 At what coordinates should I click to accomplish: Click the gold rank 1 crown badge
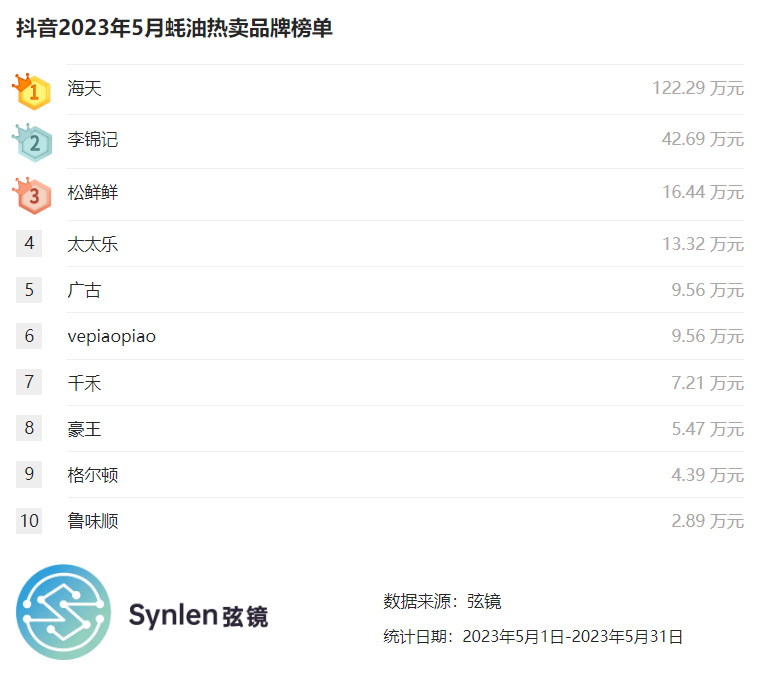[x=32, y=91]
